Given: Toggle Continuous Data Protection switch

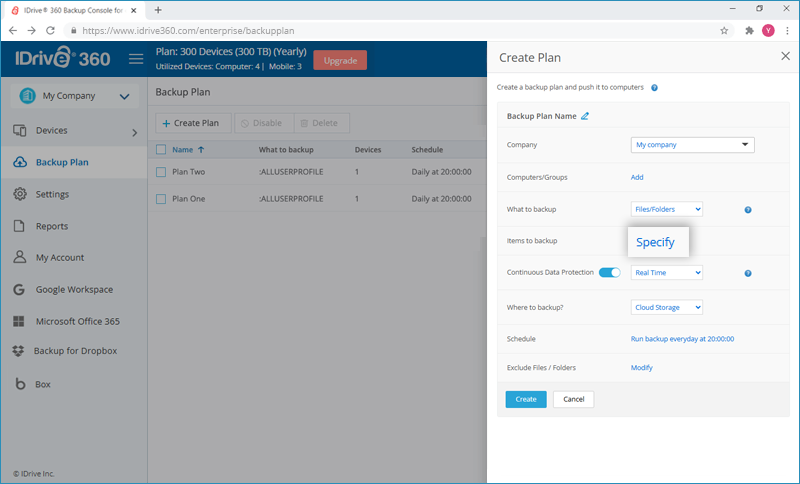Looking at the screenshot, I should click(609, 272).
